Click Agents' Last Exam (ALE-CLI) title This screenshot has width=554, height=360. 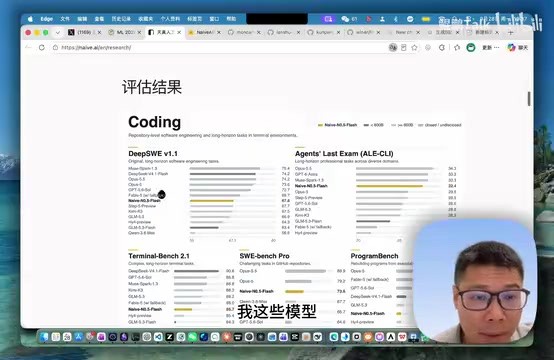click(x=344, y=153)
